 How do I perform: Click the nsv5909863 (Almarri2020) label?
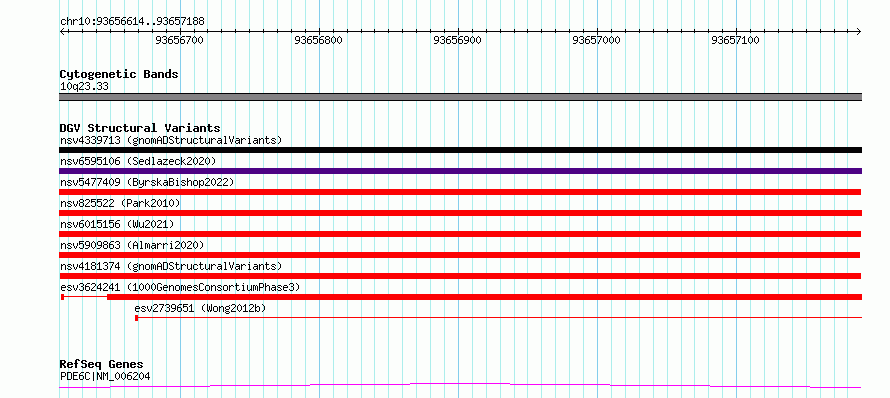132,245
